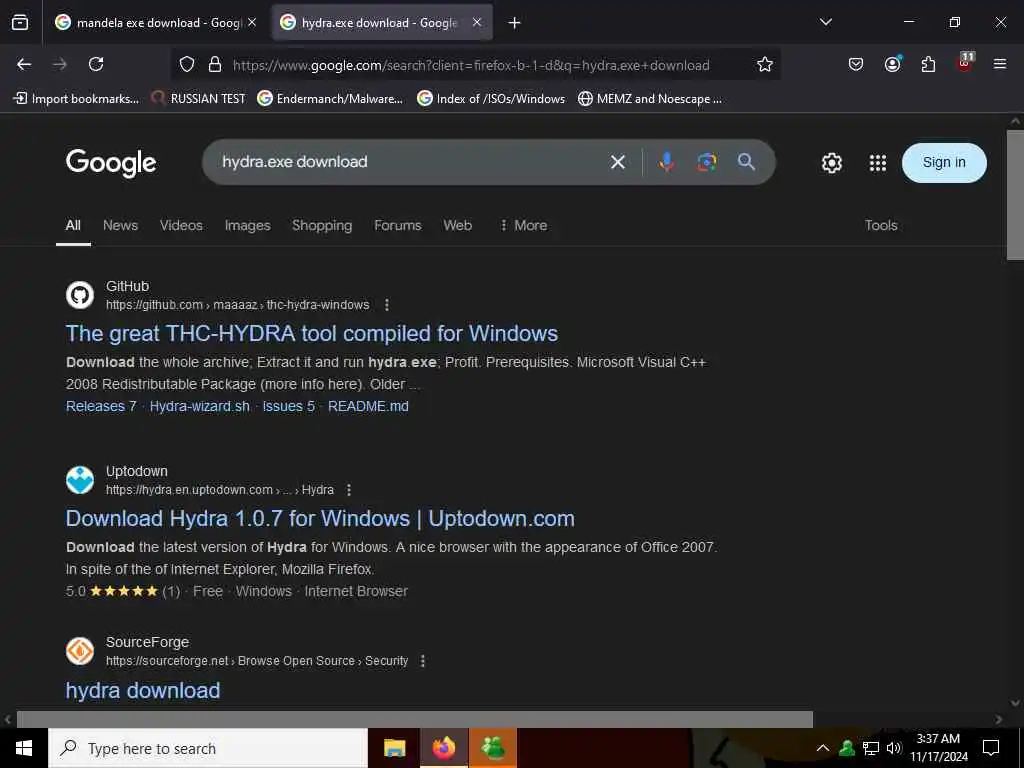
Task: Close the hydra.exe download tab
Action: (x=477, y=22)
